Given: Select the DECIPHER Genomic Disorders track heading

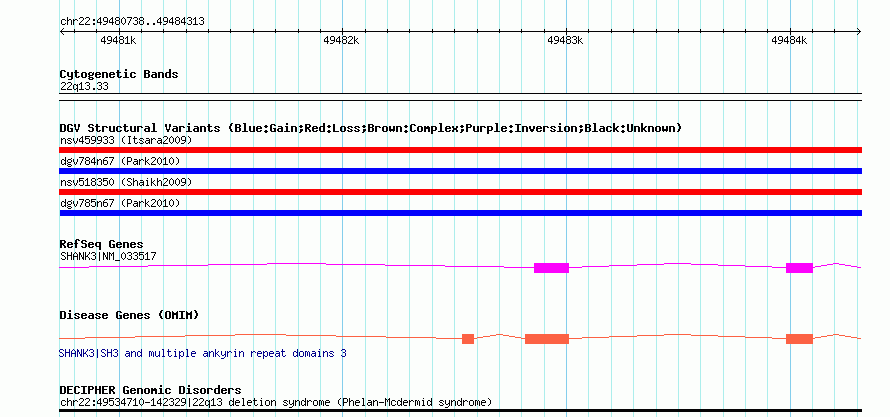Looking at the screenshot, I should pos(150,390).
